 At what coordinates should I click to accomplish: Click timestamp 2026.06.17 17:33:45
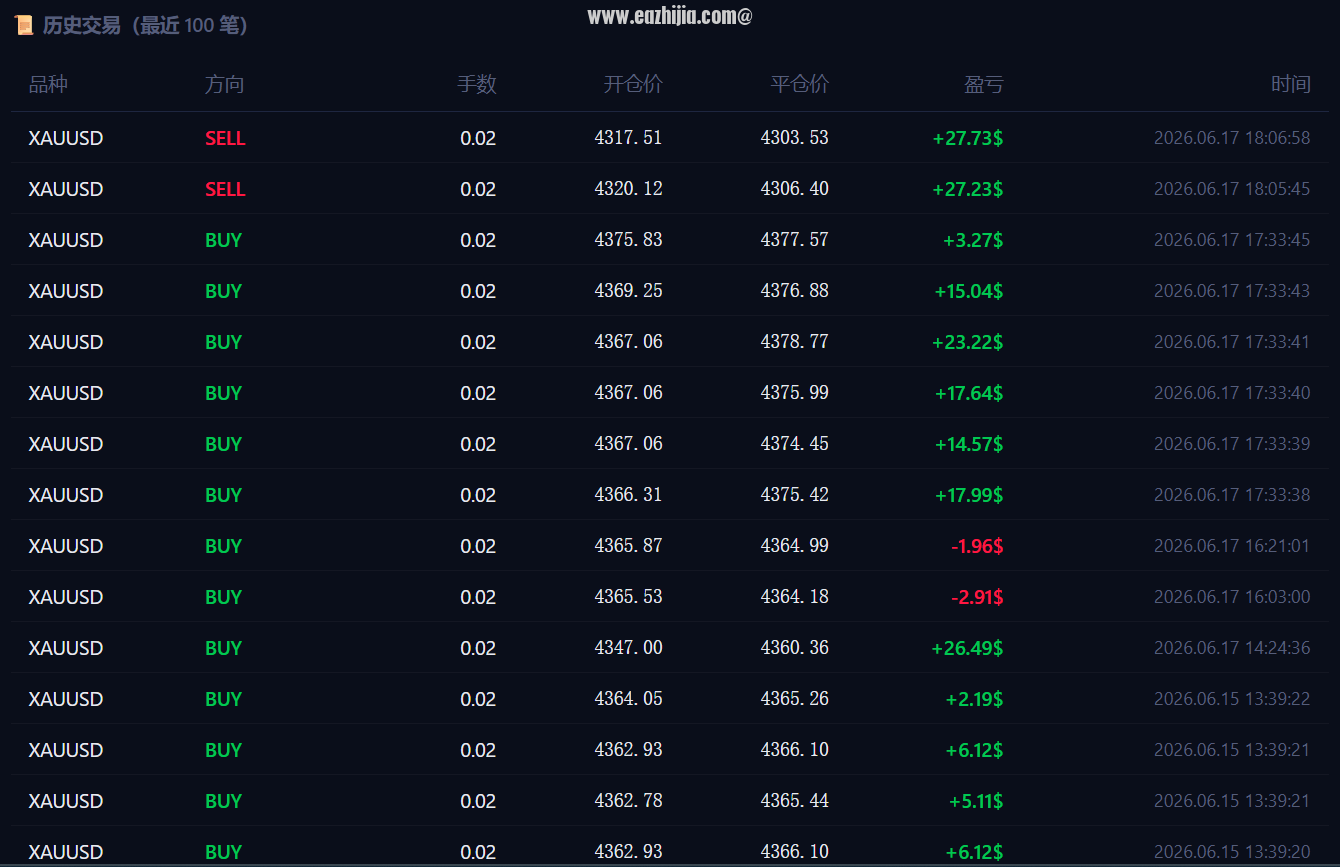(x=1232, y=240)
